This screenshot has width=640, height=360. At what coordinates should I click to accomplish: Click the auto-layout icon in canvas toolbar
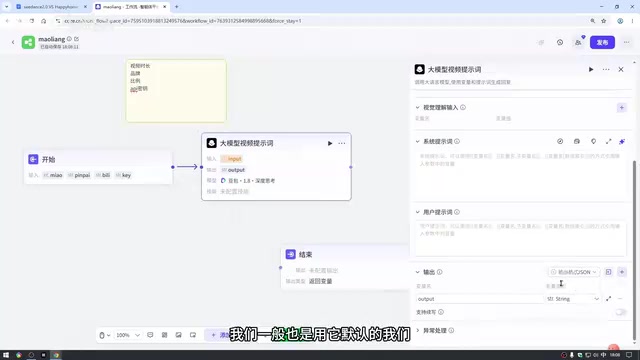[164, 336]
